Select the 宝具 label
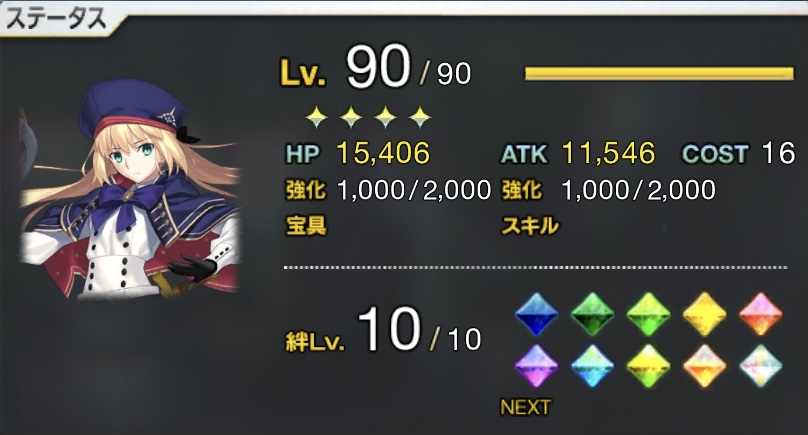 307,225
